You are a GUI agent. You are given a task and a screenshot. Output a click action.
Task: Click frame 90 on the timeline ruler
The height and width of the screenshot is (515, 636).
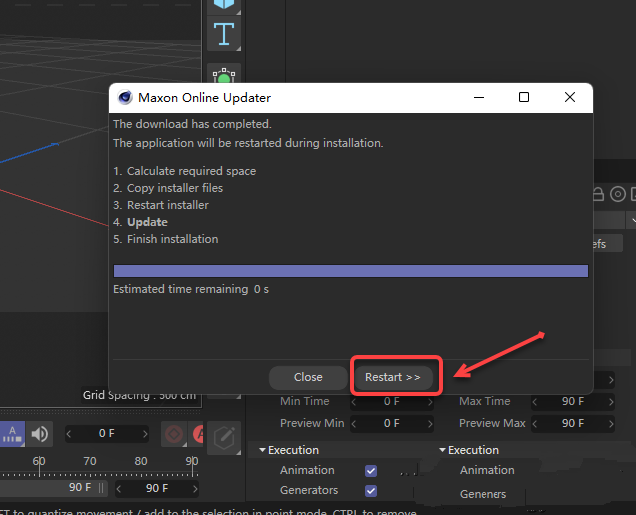[192, 461]
